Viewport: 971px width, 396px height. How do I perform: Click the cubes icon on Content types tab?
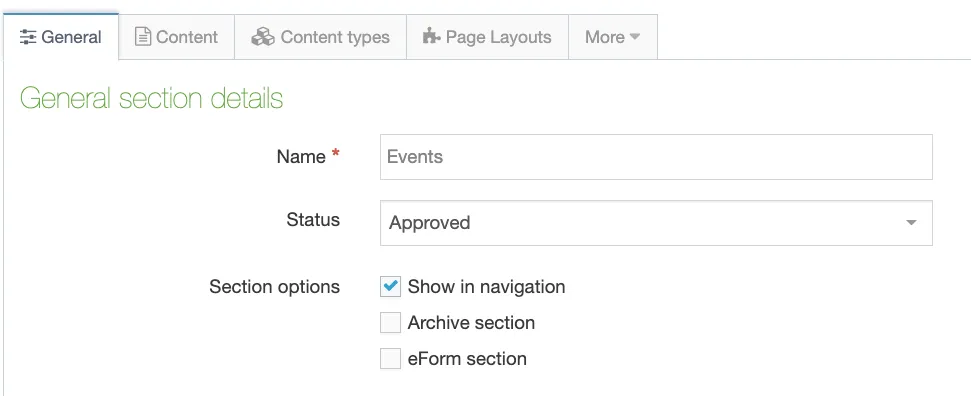[263, 37]
